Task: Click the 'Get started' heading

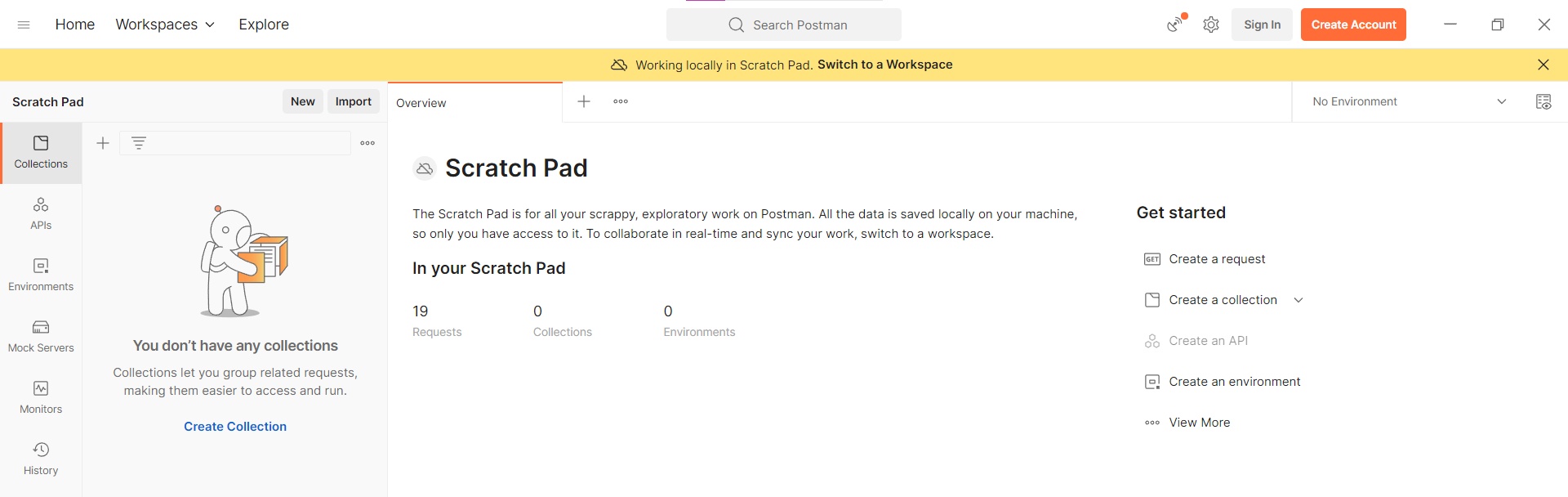Action: [x=1181, y=213]
